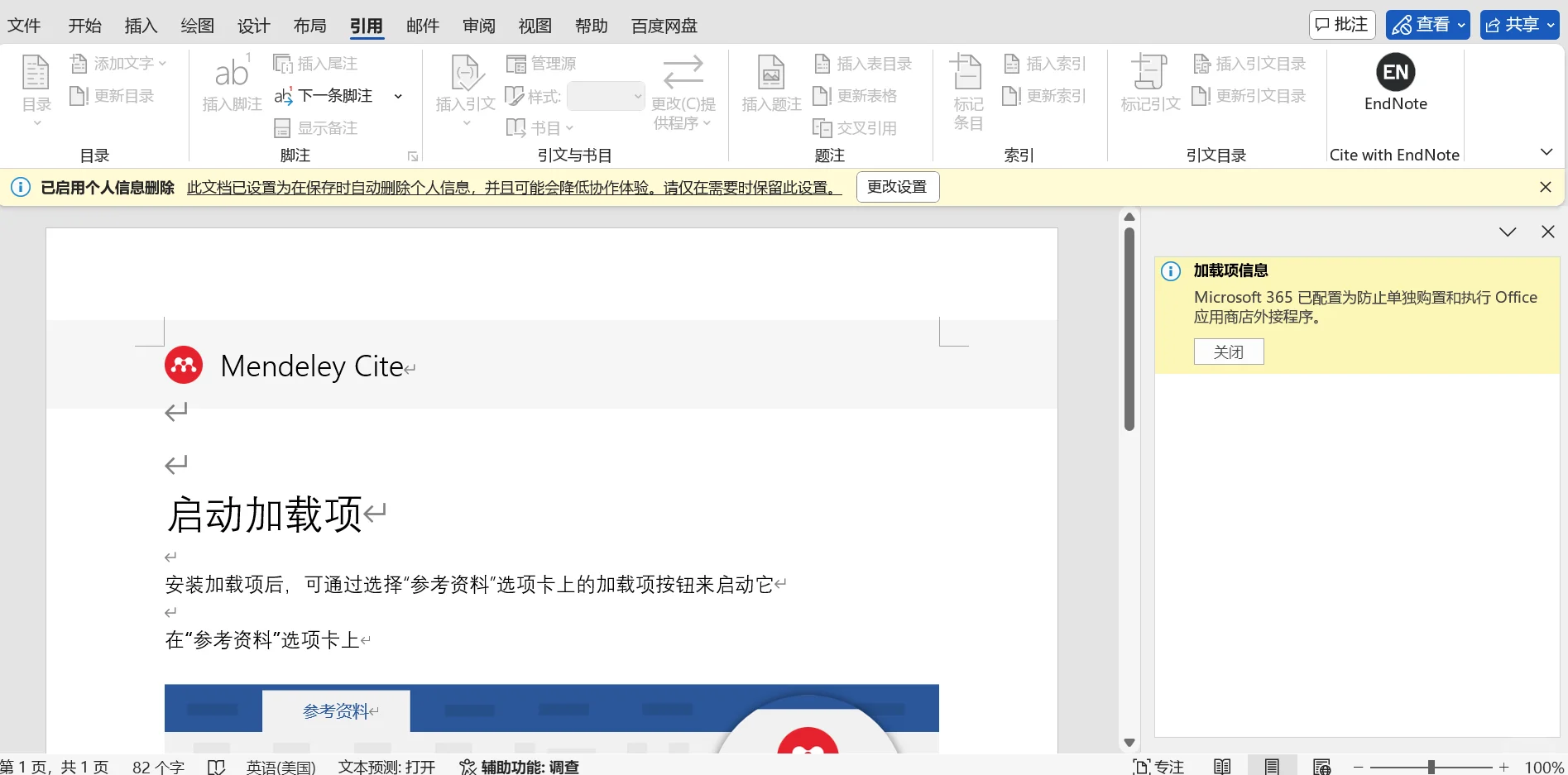Enable 专注 focus mode
The width and height of the screenshot is (1568, 775).
[x=1158, y=767]
